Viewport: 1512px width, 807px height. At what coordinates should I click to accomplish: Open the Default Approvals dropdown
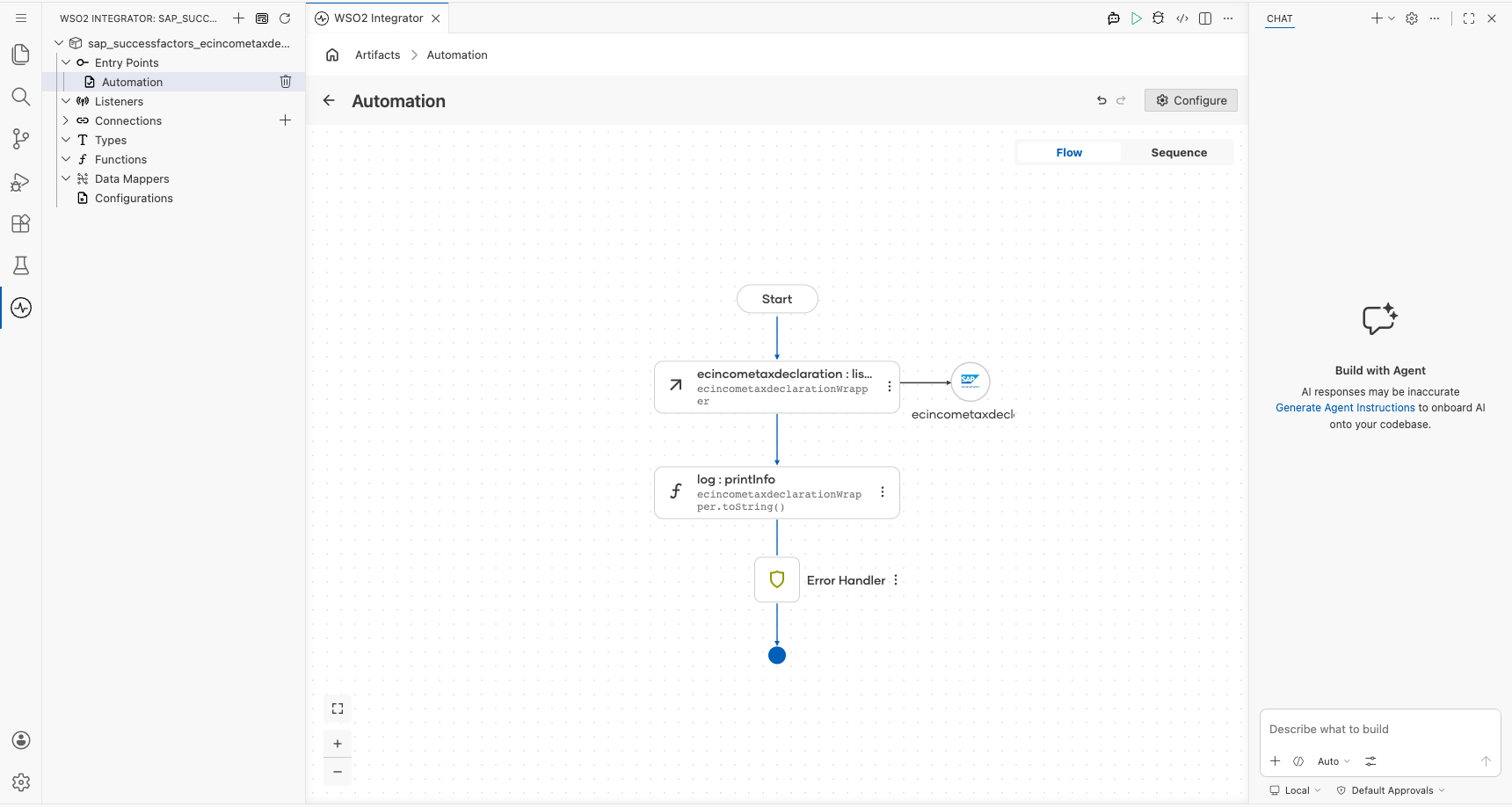(1391, 790)
